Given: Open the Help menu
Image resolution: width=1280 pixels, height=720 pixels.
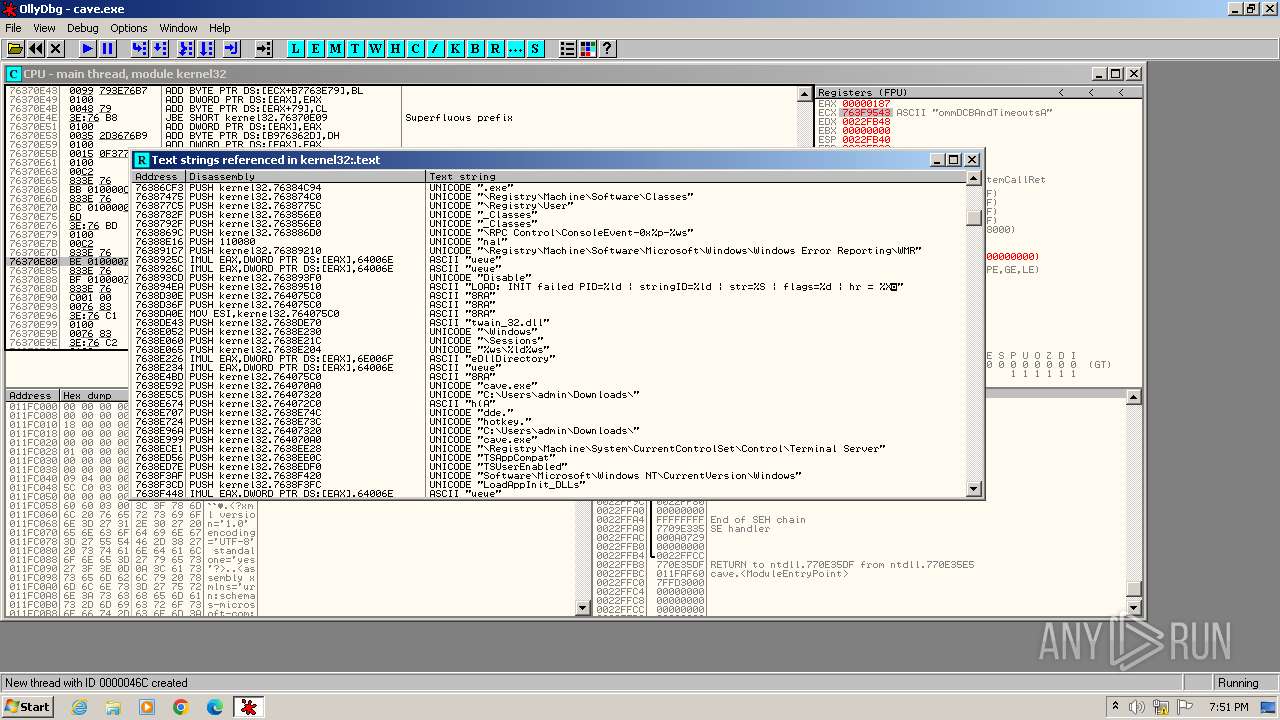Looking at the screenshot, I should [220, 28].
